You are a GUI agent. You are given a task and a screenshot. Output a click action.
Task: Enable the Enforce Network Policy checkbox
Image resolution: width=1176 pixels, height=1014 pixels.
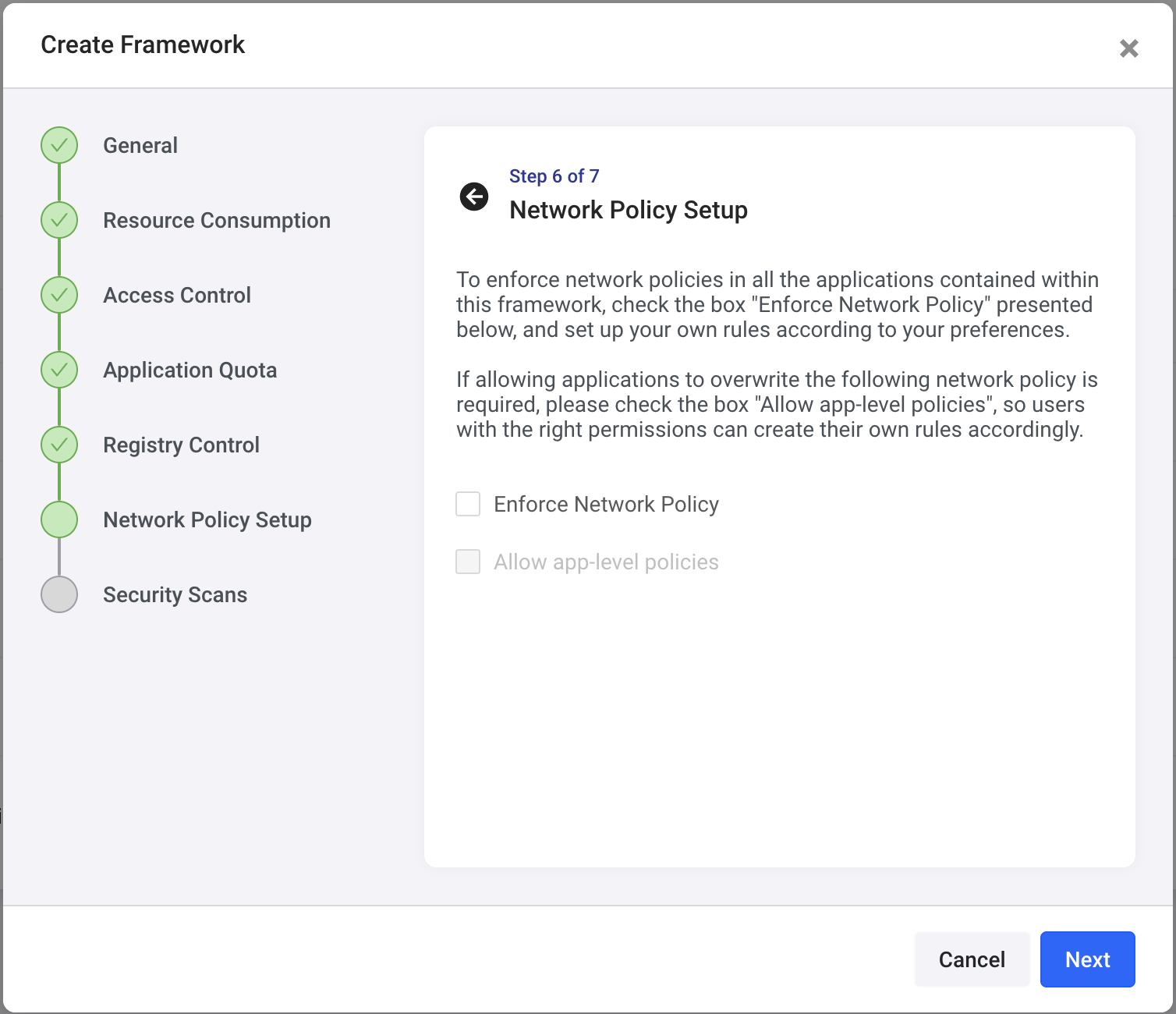468,504
